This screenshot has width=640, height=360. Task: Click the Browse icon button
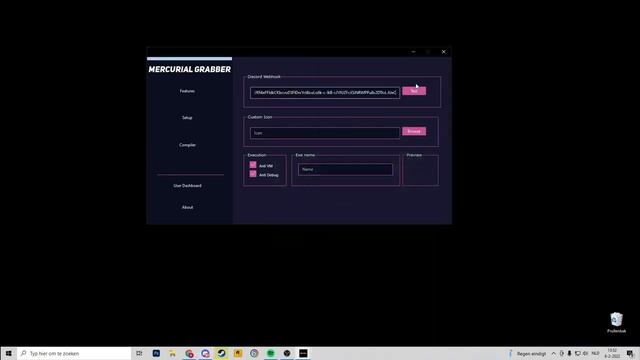click(414, 131)
